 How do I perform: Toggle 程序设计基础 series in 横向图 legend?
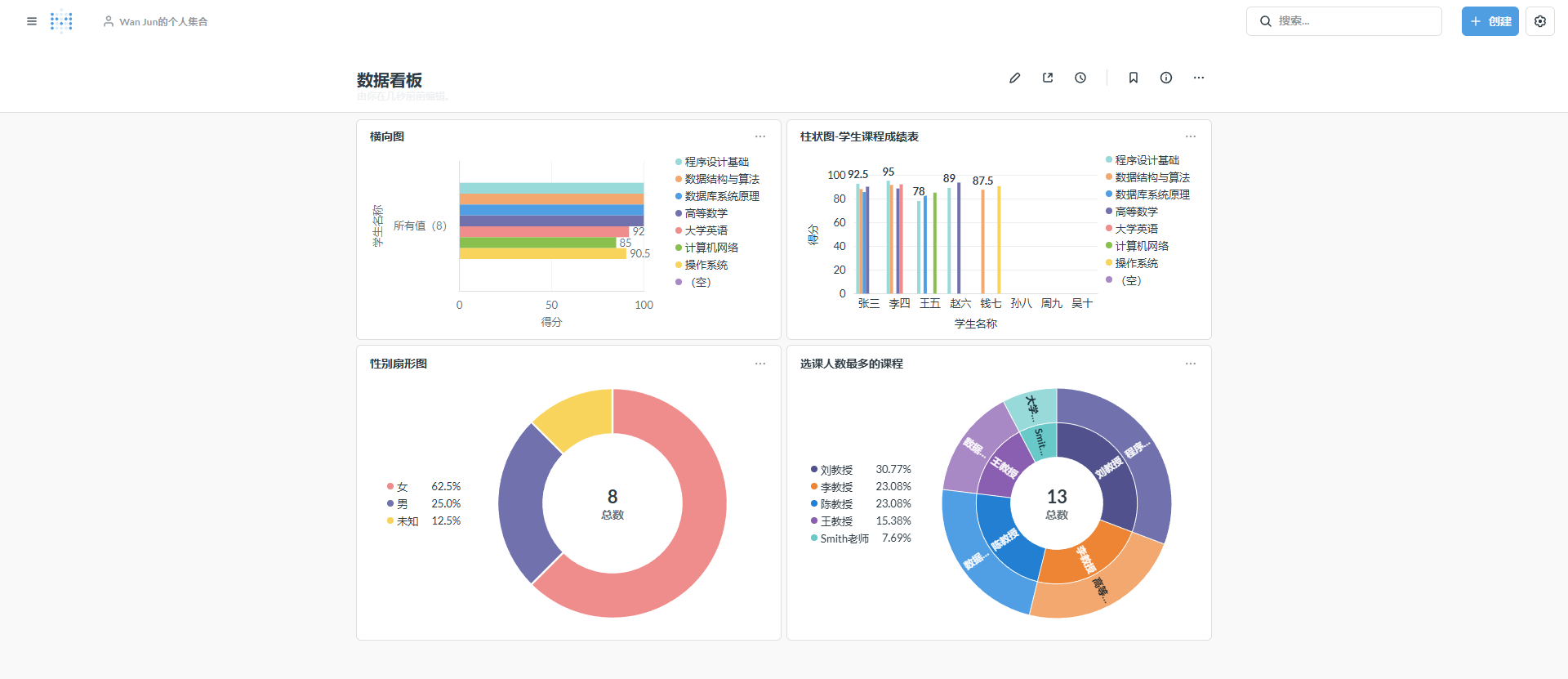[715, 162]
